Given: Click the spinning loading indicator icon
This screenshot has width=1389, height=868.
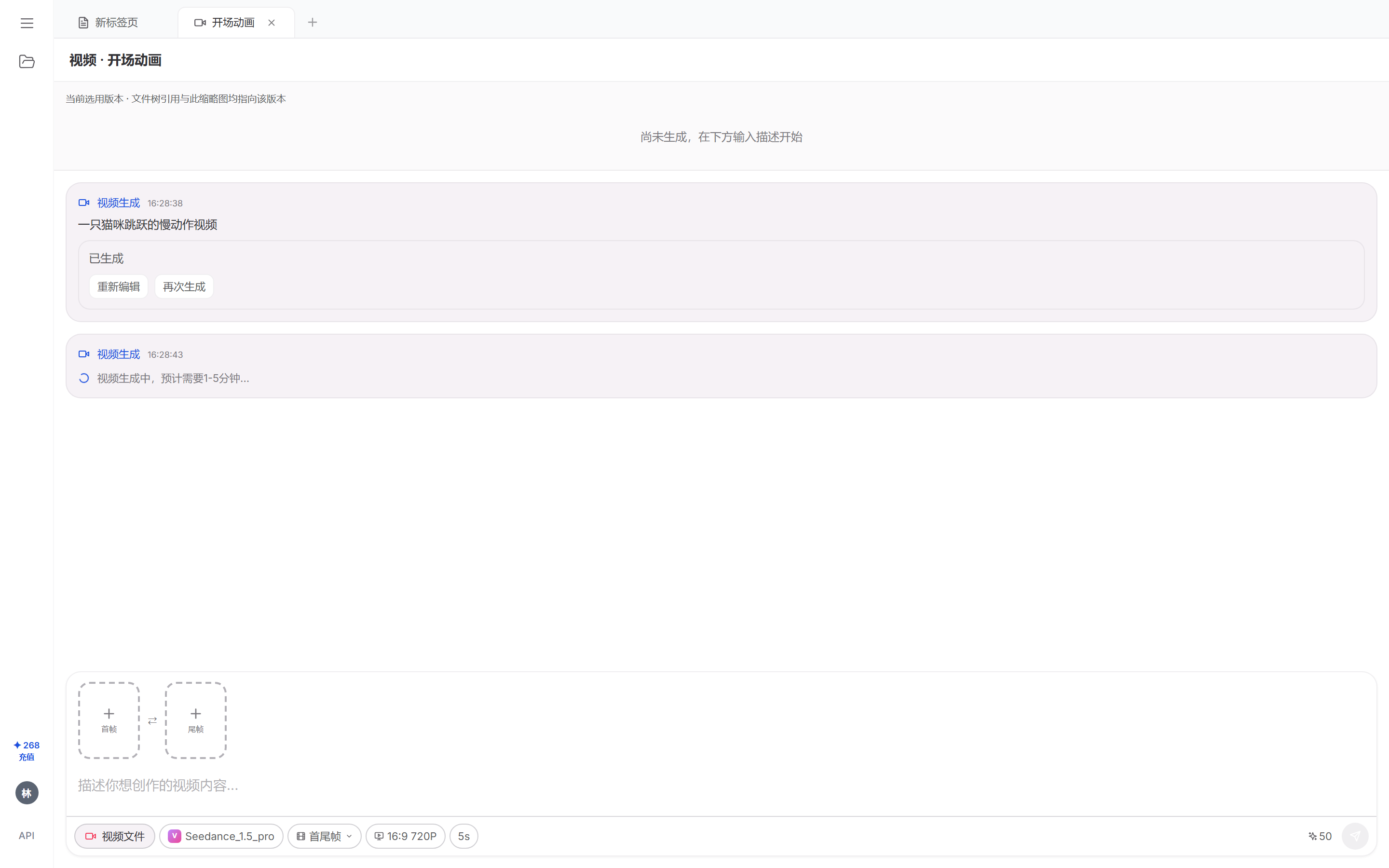Looking at the screenshot, I should 84,379.
